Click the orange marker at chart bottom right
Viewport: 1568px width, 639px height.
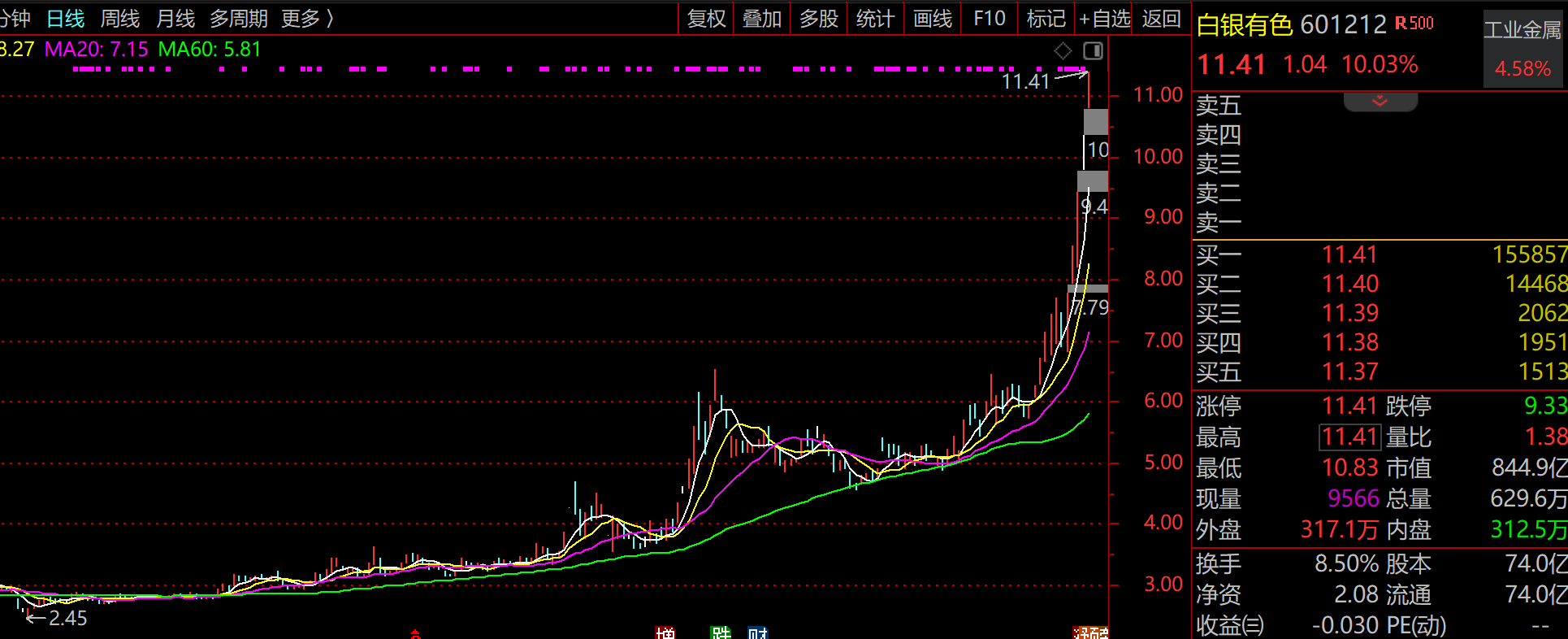(1090, 632)
